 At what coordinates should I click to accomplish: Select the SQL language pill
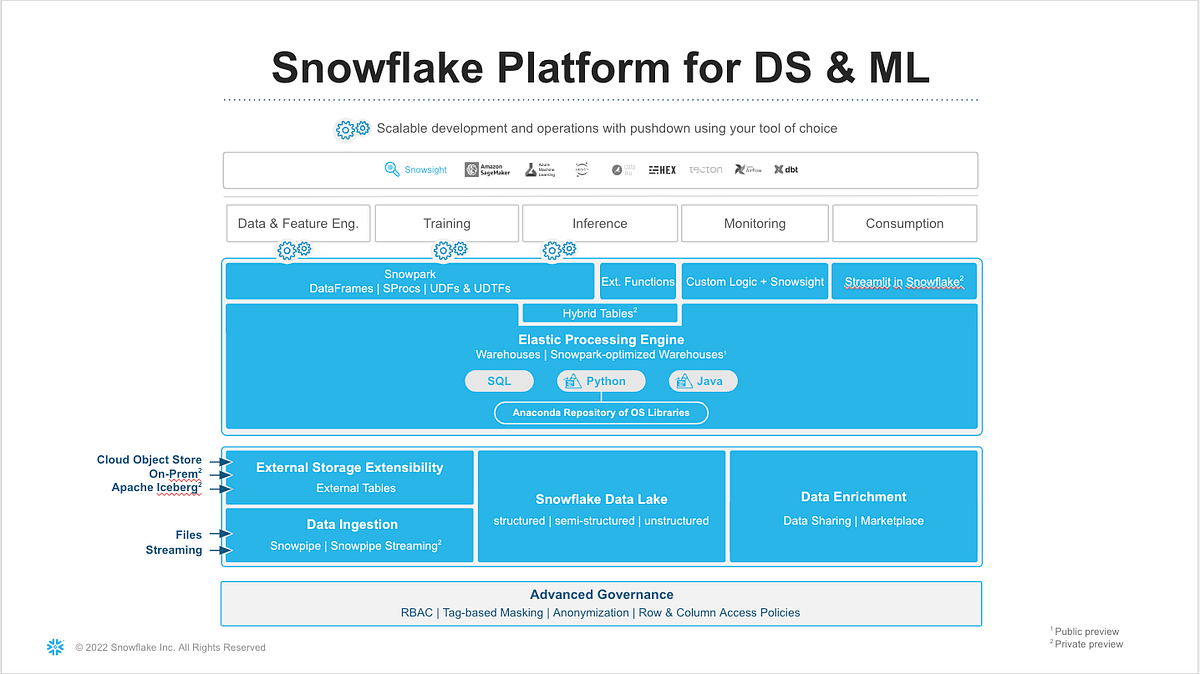coord(499,380)
